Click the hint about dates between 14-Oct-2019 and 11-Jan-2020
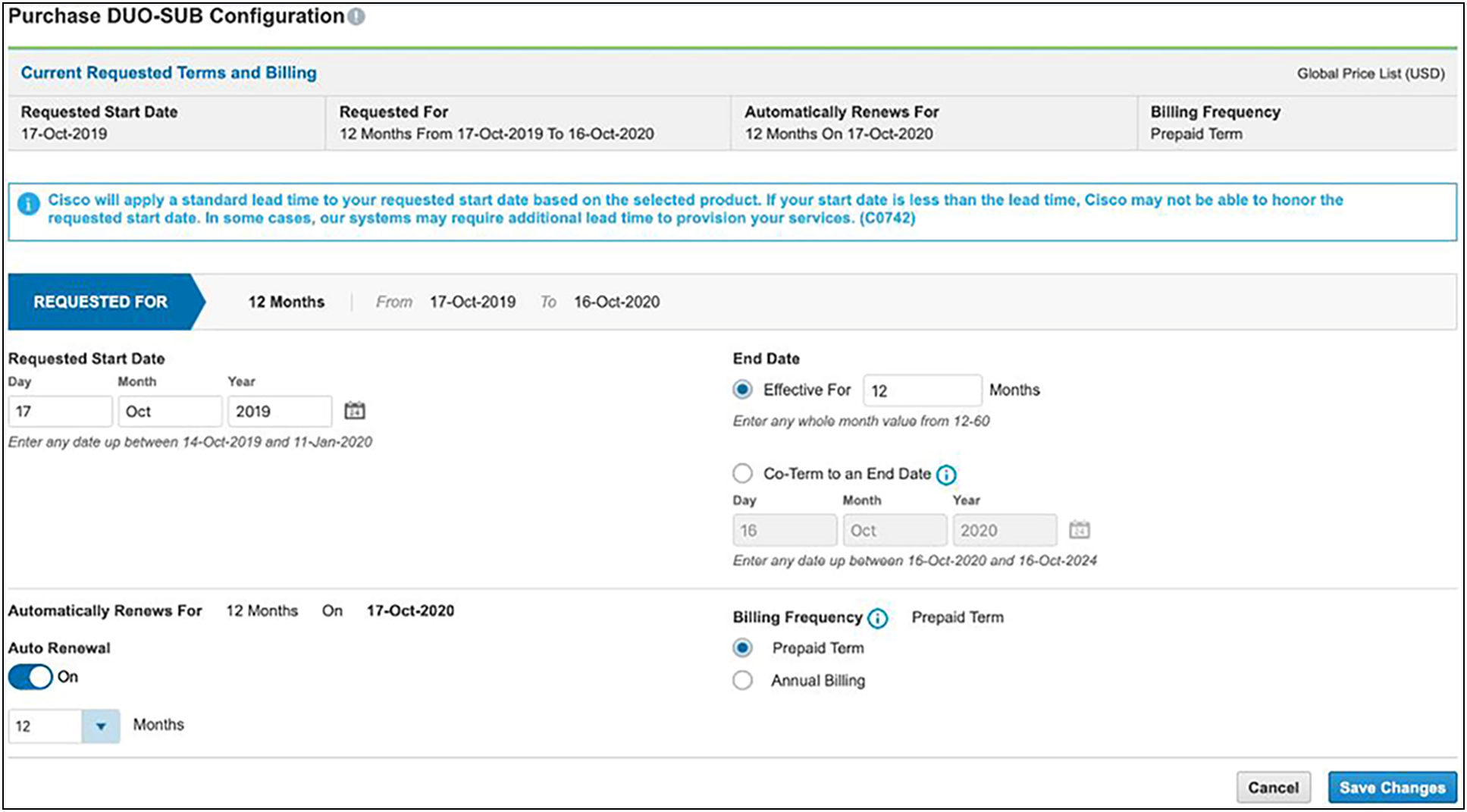This screenshot has height=812, width=1467. (190, 442)
